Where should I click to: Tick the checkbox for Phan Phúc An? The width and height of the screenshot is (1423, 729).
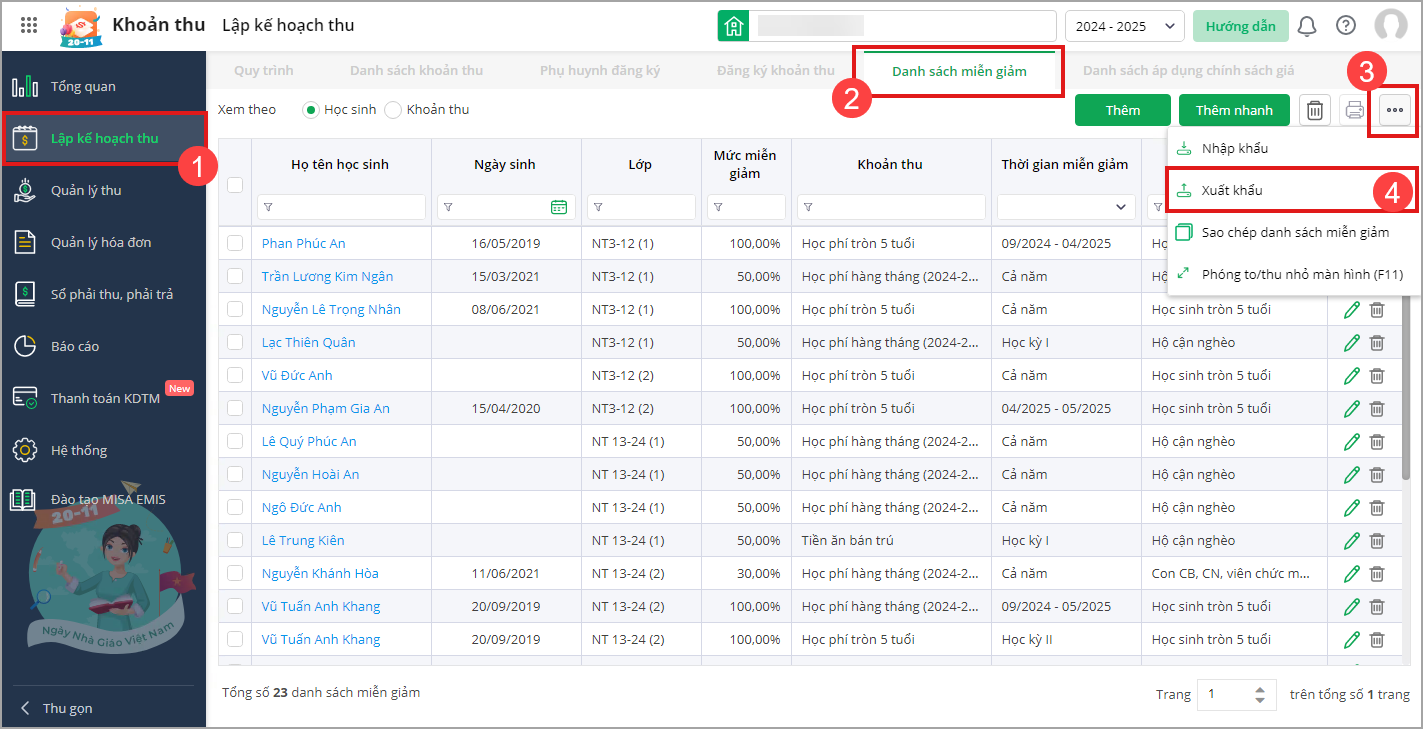click(x=235, y=243)
